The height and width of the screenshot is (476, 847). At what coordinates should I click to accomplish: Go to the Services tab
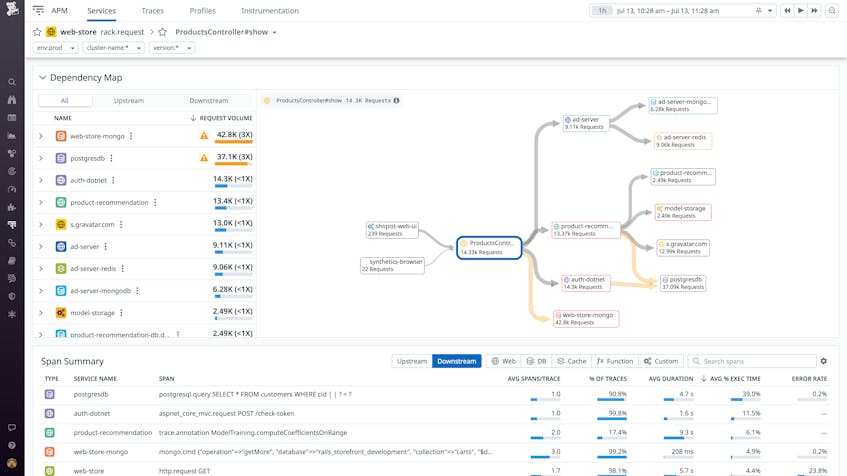pos(102,11)
